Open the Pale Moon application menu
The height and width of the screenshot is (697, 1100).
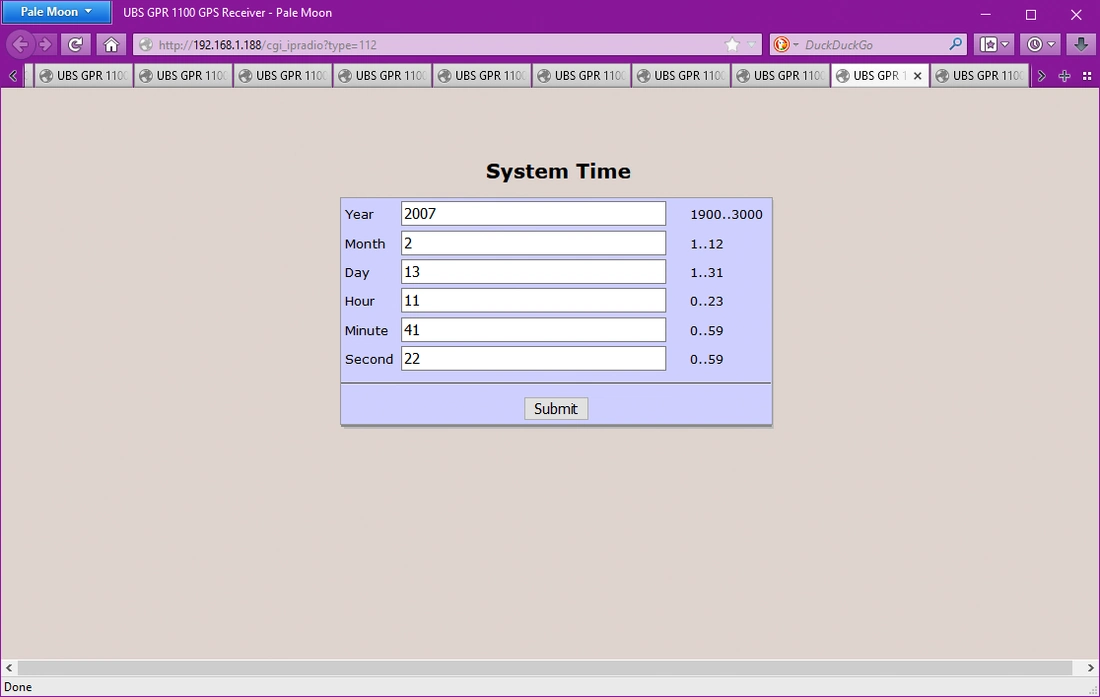pyautogui.click(x=56, y=12)
